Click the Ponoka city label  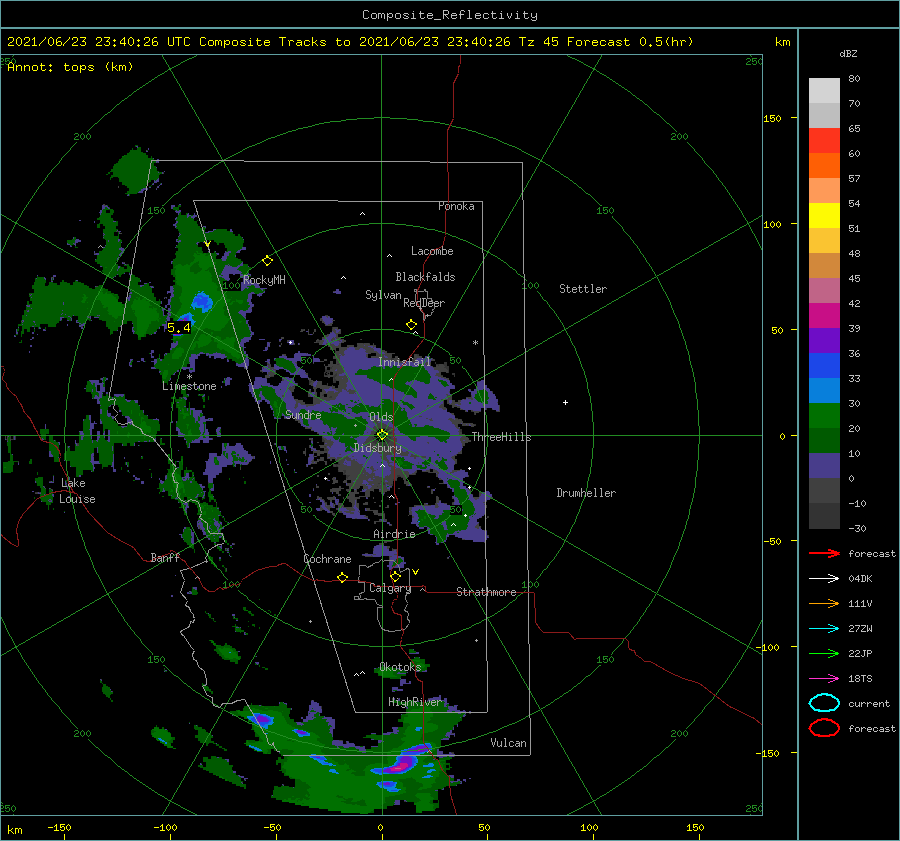[456, 206]
